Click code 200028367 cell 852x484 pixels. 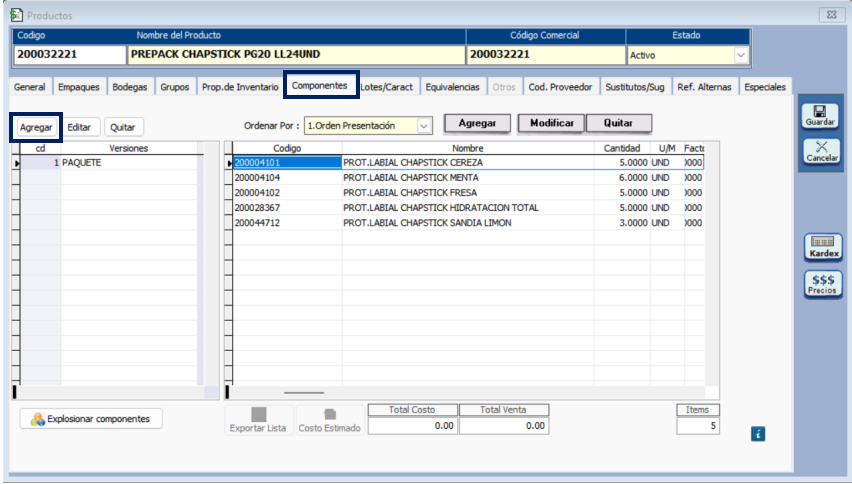[x=287, y=208]
